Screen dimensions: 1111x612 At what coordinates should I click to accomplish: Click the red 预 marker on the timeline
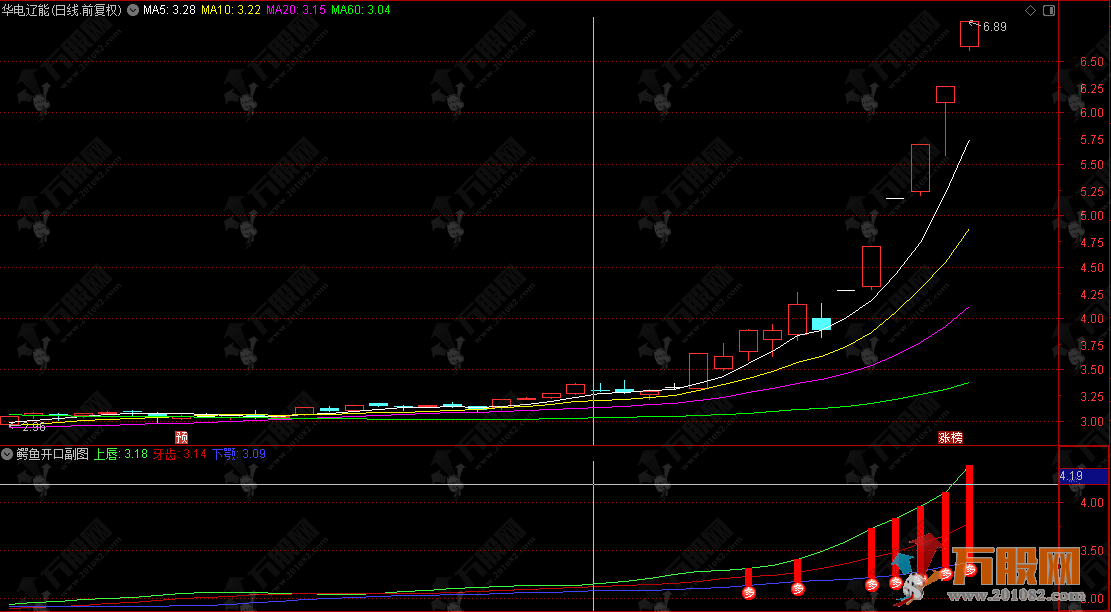tap(181, 437)
